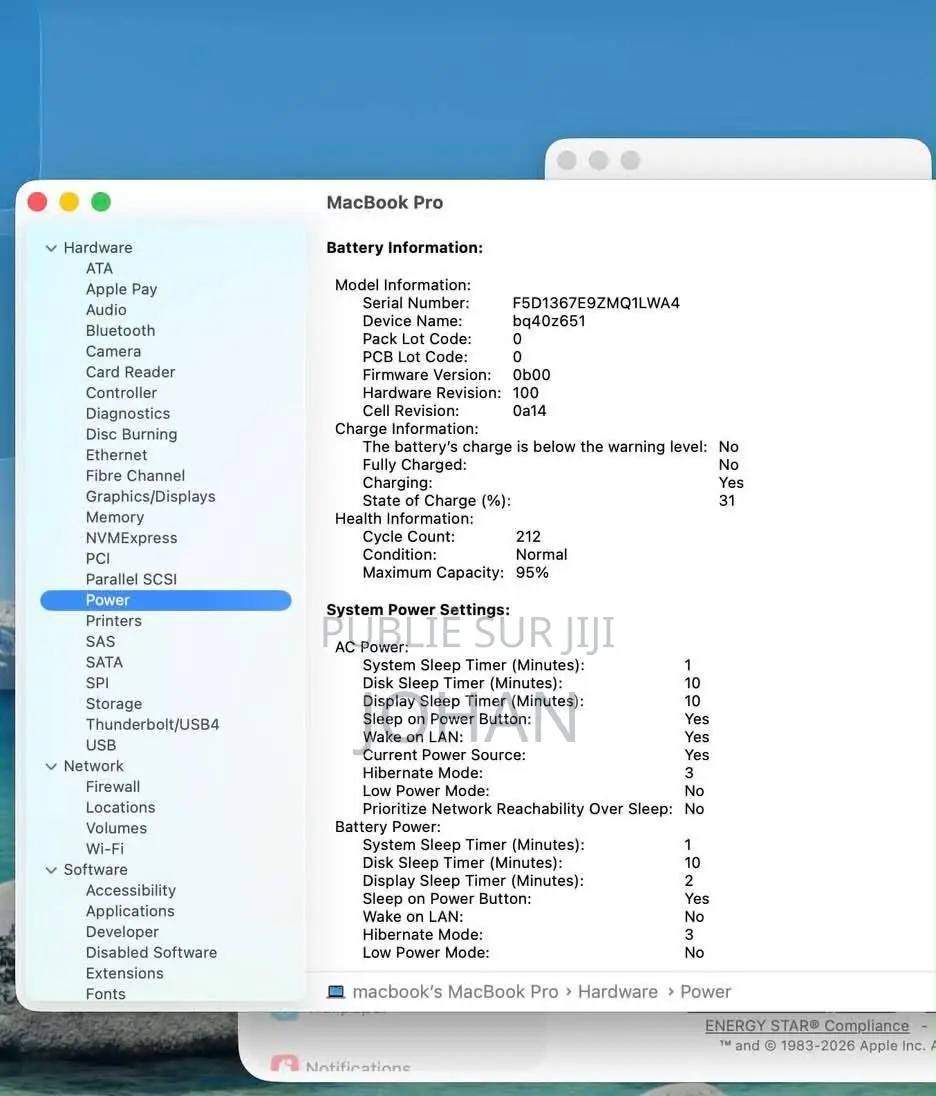Click the Condition value Normal
Image resolution: width=936 pixels, height=1096 pixels.
(541, 555)
